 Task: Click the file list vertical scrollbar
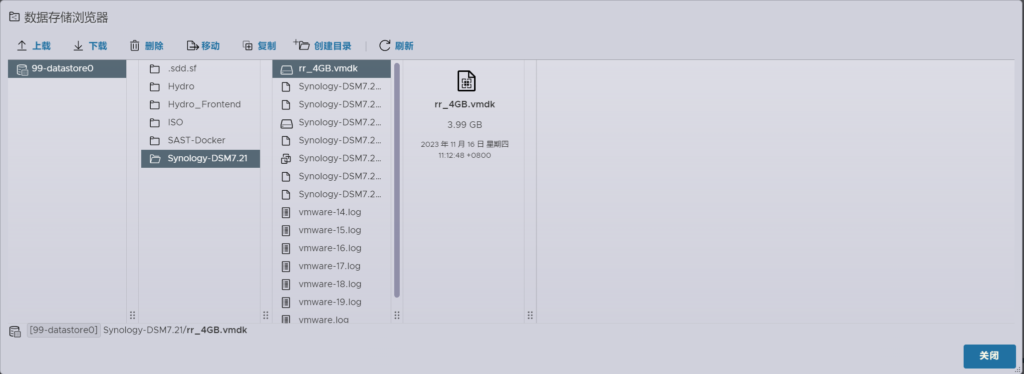click(396, 179)
